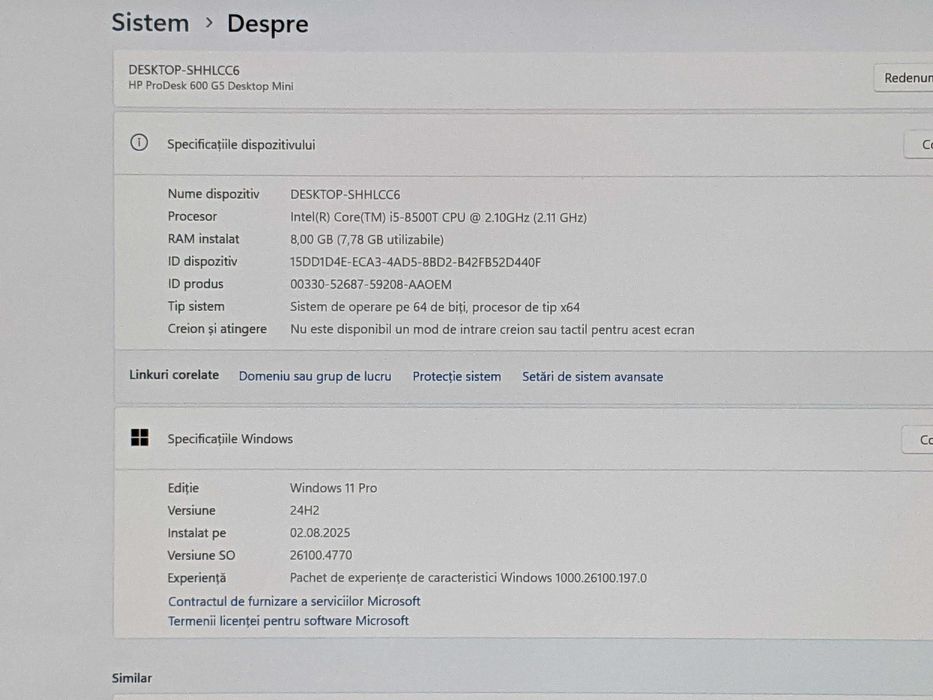Open the Protecție sistem link
Image resolution: width=933 pixels, height=700 pixels.
[456, 377]
